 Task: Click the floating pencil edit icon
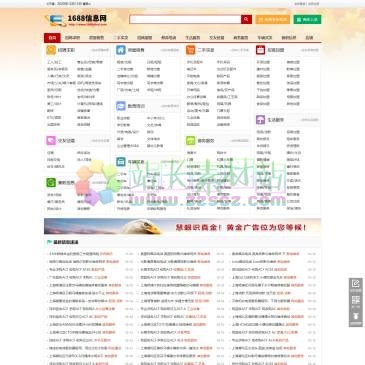[x=356, y=284]
